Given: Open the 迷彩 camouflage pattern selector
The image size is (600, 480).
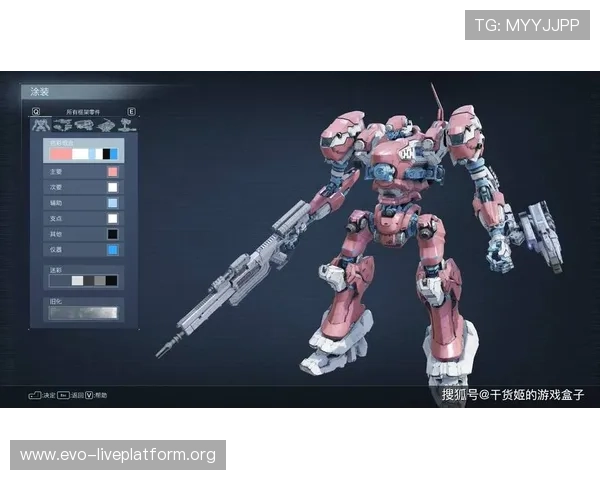Looking at the screenshot, I should (x=83, y=281).
